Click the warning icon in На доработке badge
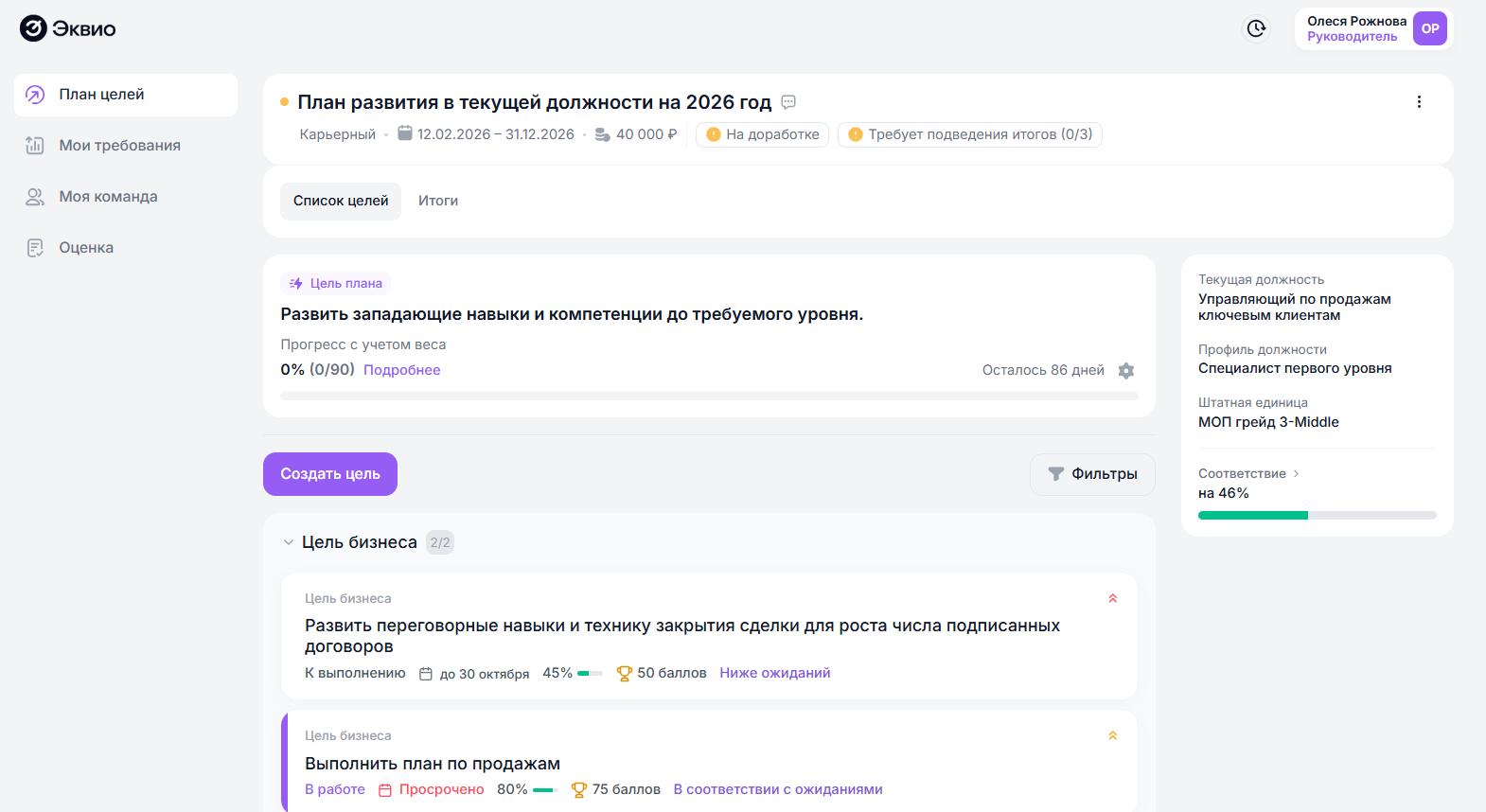 coord(714,134)
